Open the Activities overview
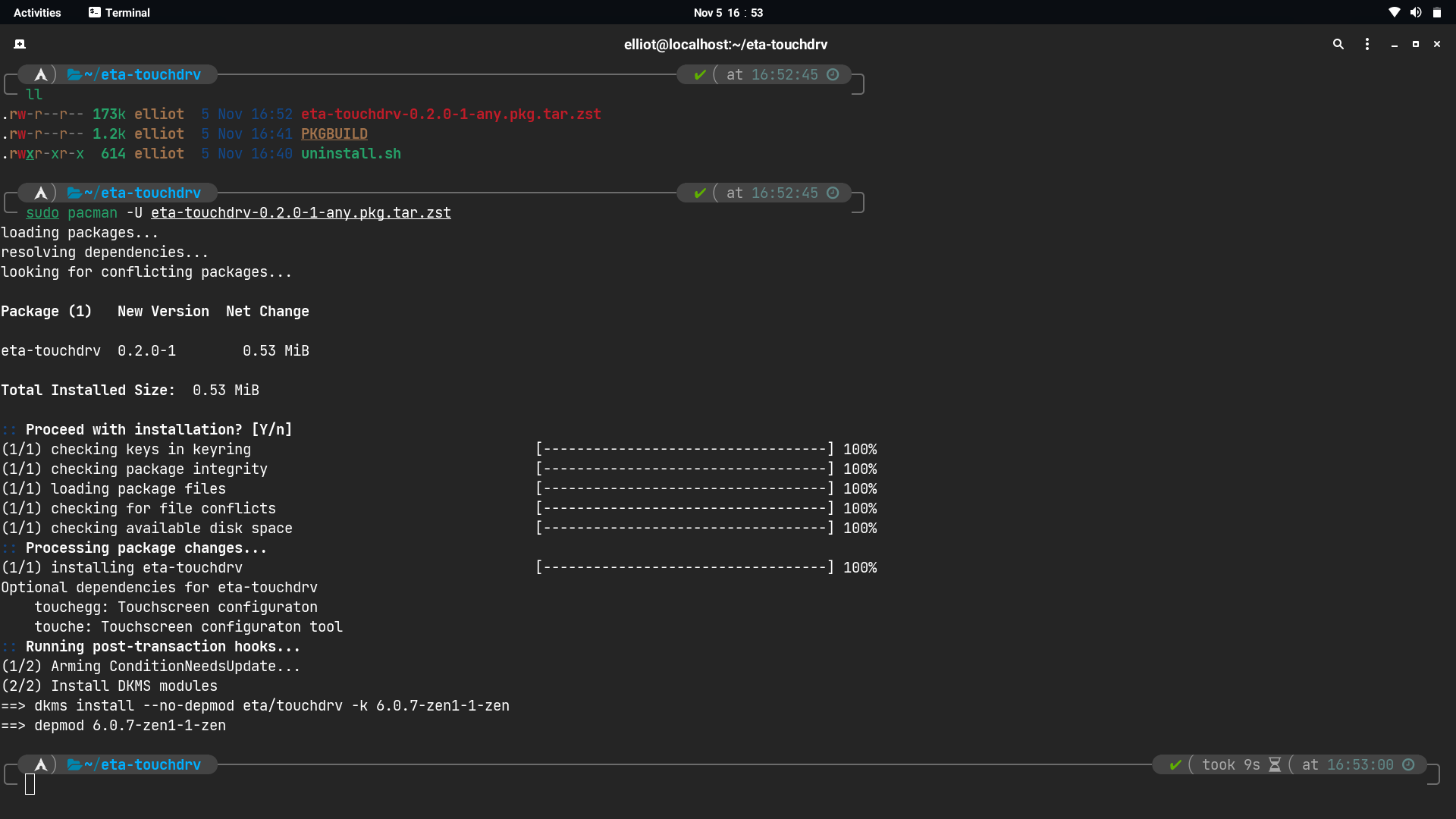This screenshot has width=1456, height=819. (37, 12)
